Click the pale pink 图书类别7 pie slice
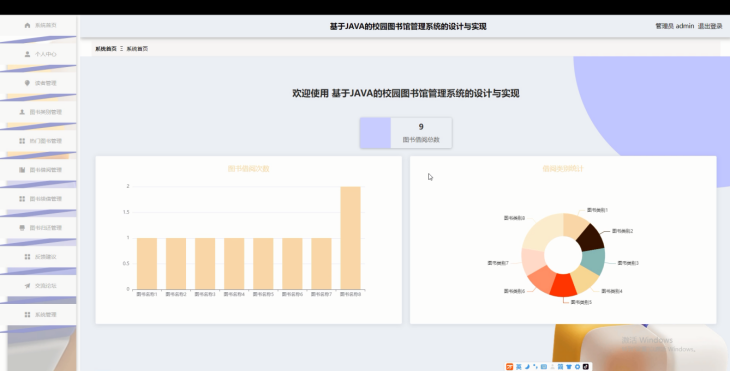The height and width of the screenshot is (372, 731). pyautogui.click(x=532, y=261)
